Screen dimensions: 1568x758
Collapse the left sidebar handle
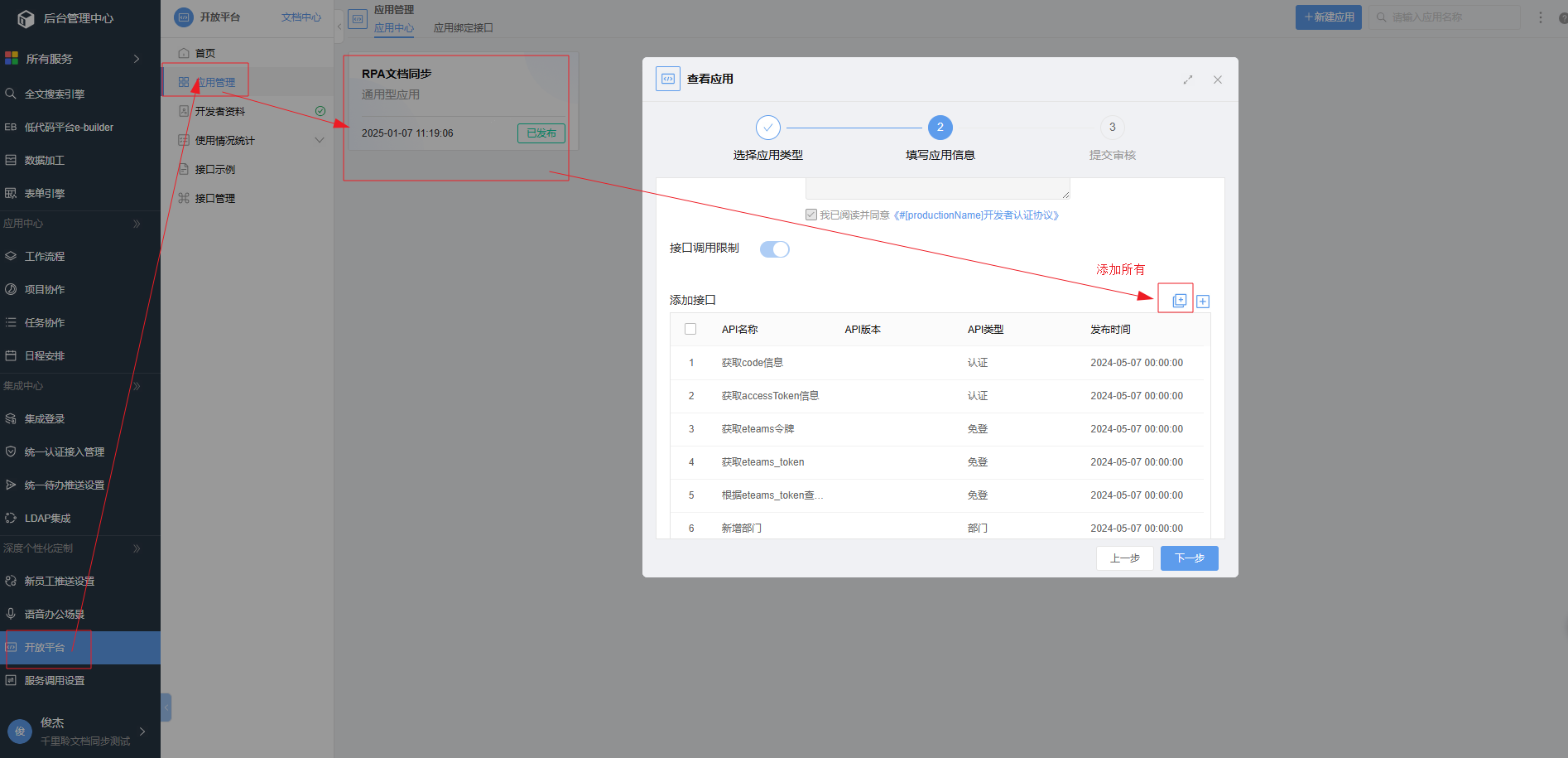point(166,707)
